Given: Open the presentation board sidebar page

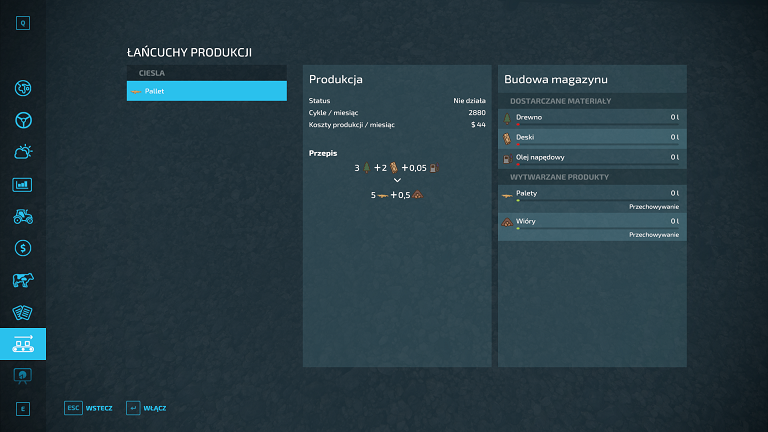Looking at the screenshot, I should click(23, 375).
